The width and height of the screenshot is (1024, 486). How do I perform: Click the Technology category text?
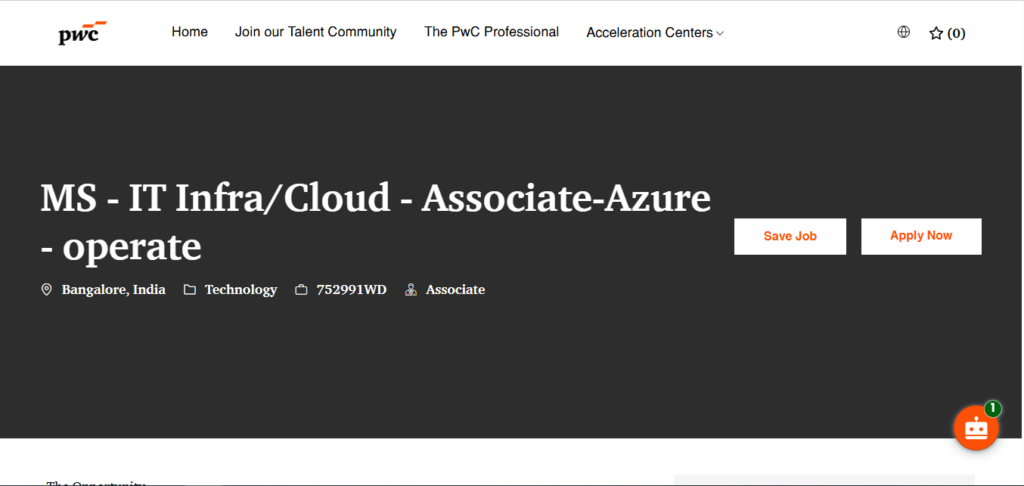click(x=241, y=289)
